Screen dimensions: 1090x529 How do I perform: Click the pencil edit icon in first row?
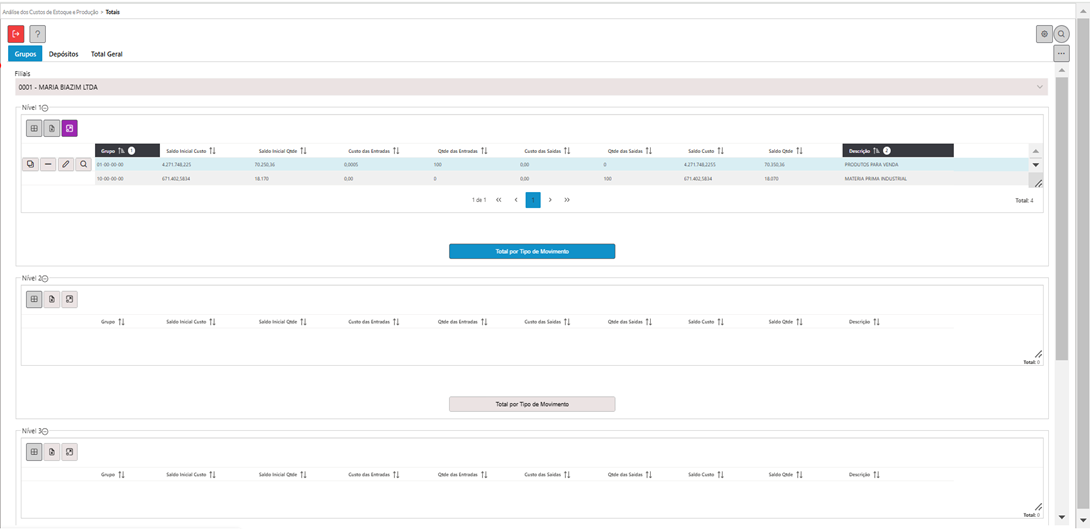[66, 164]
